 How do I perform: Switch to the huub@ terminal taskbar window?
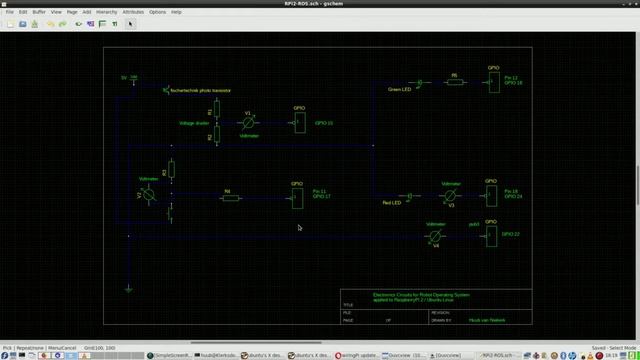[x=216, y=356]
